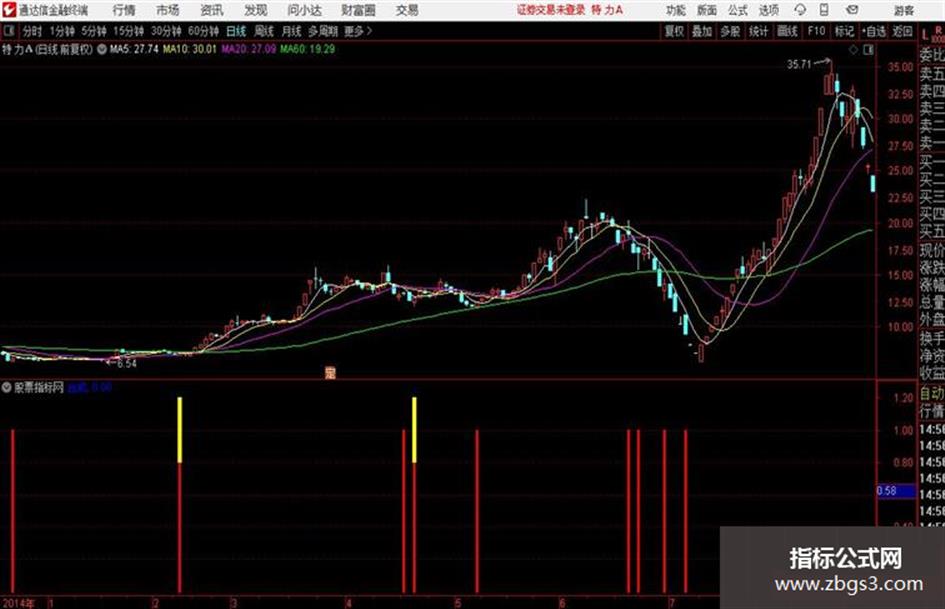
Task: Select the 周线 weekly period tab
Action: [x=264, y=31]
